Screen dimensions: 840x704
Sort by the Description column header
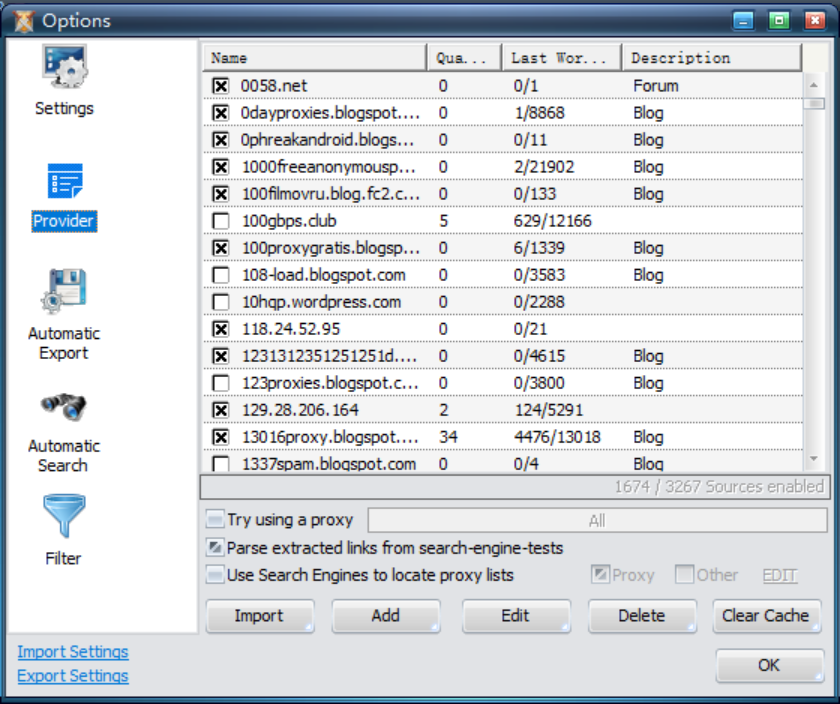(712, 58)
